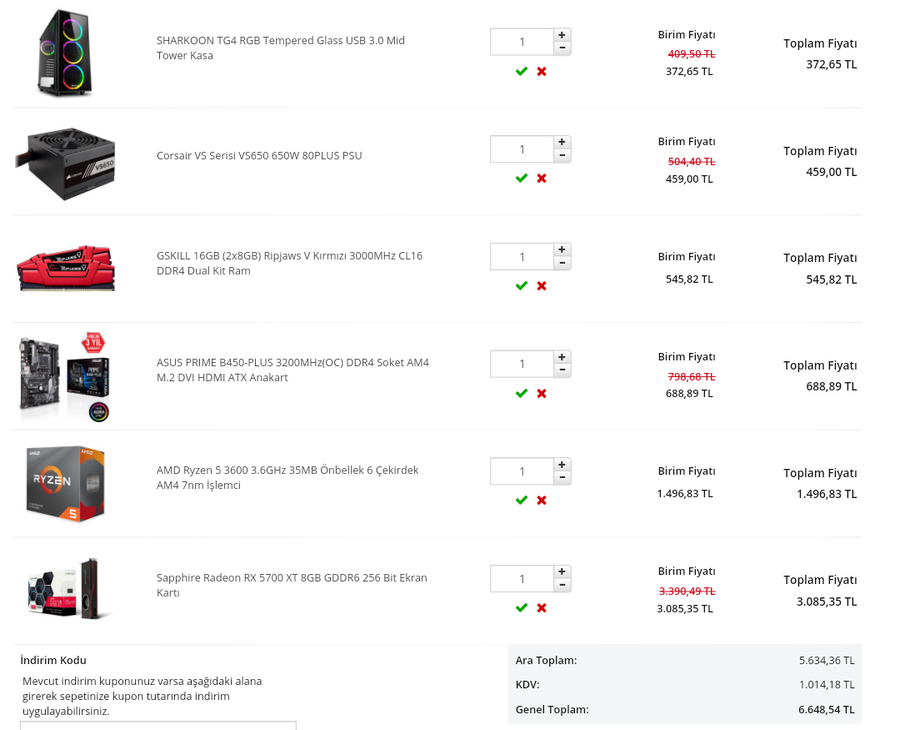Increase AMD Ryzen 5 3600 quantity

(562, 465)
